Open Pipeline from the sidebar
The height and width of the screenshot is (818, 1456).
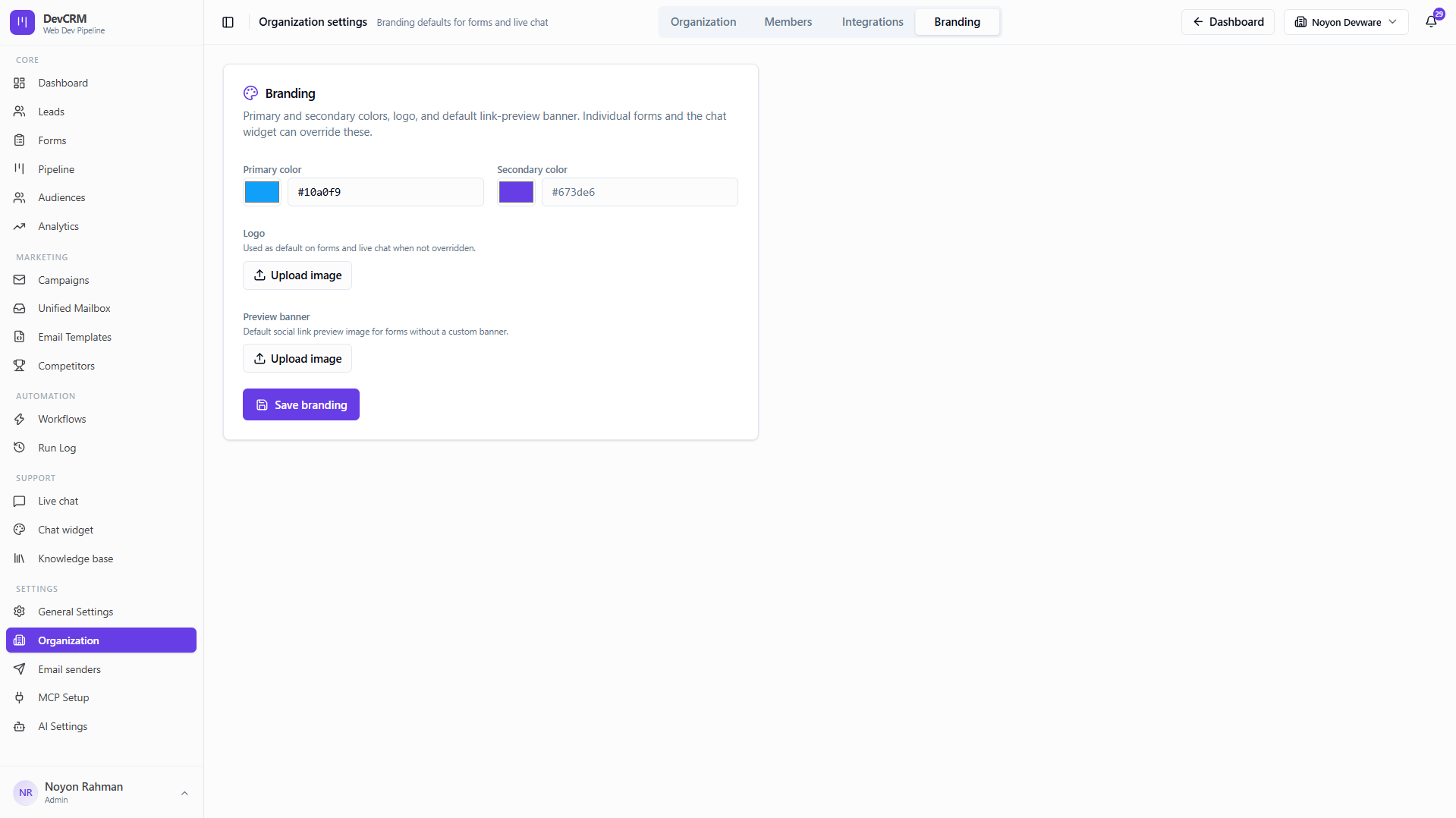(101, 169)
